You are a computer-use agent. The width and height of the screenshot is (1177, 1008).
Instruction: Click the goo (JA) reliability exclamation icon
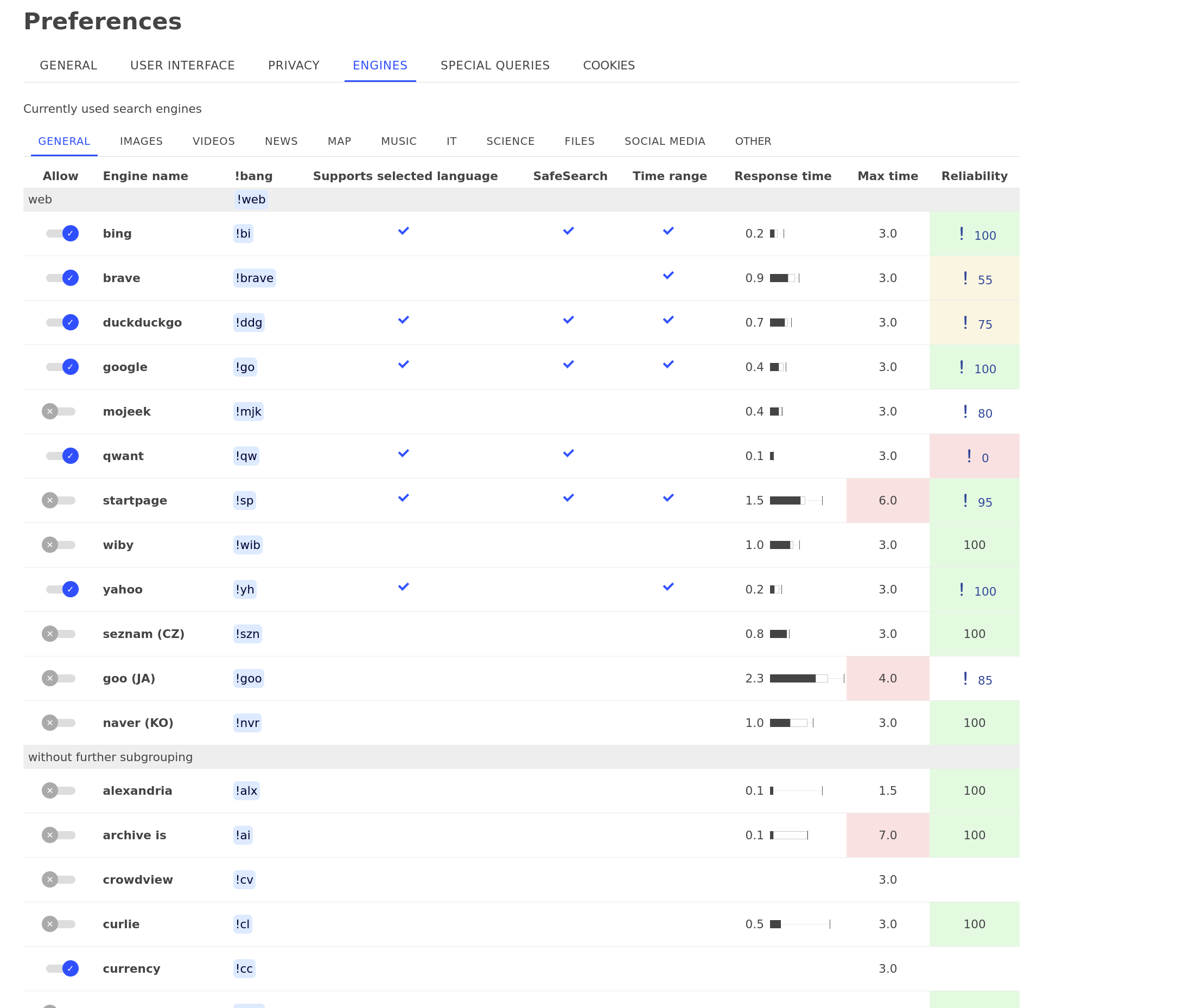coord(965,678)
